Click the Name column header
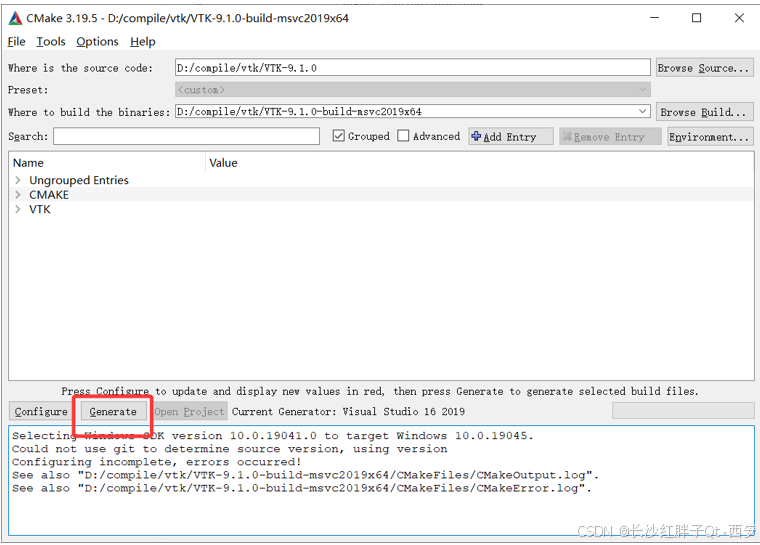 107,163
